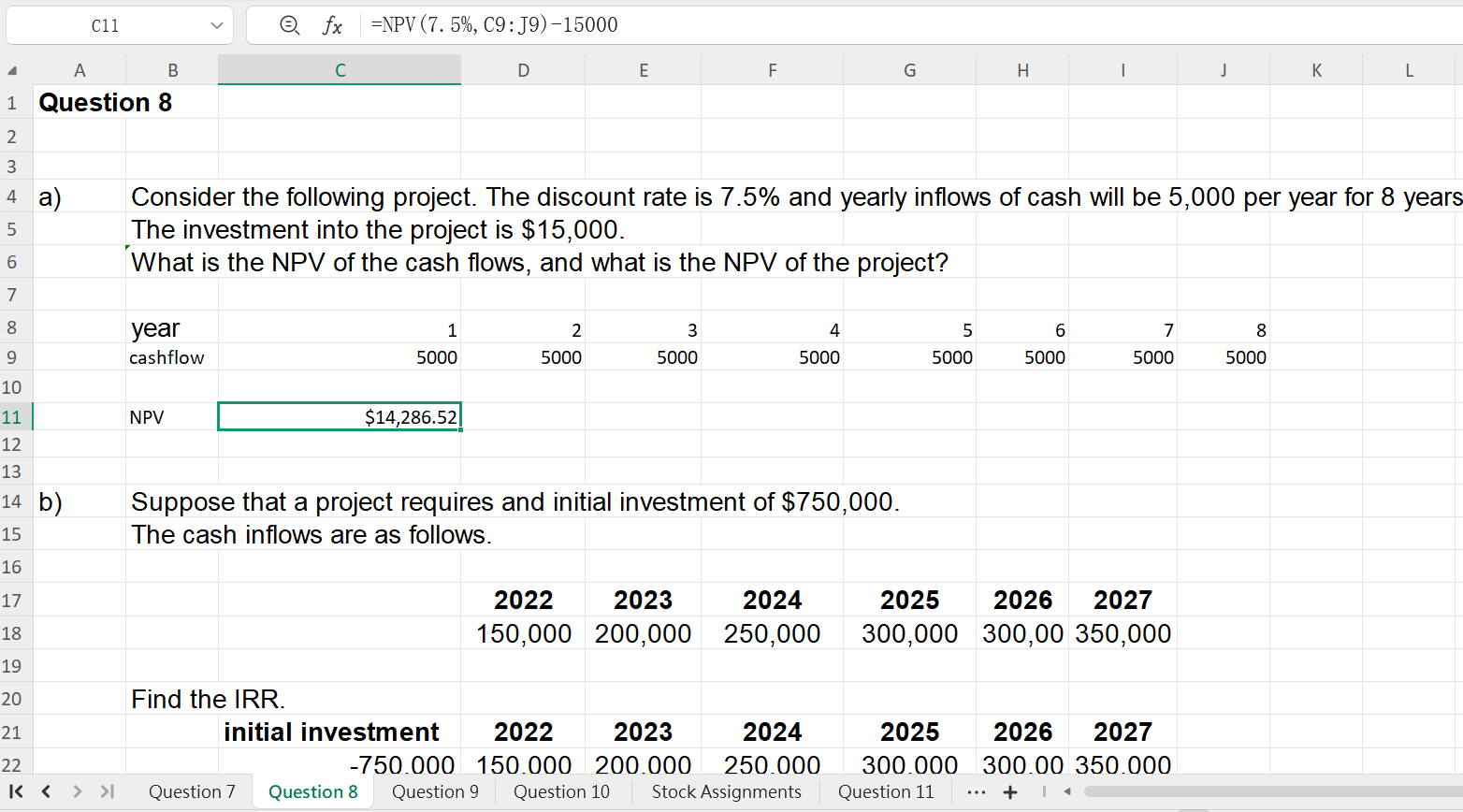1463x812 pixels.
Task: Go to first sheet tab arrow
Action: click(x=17, y=791)
